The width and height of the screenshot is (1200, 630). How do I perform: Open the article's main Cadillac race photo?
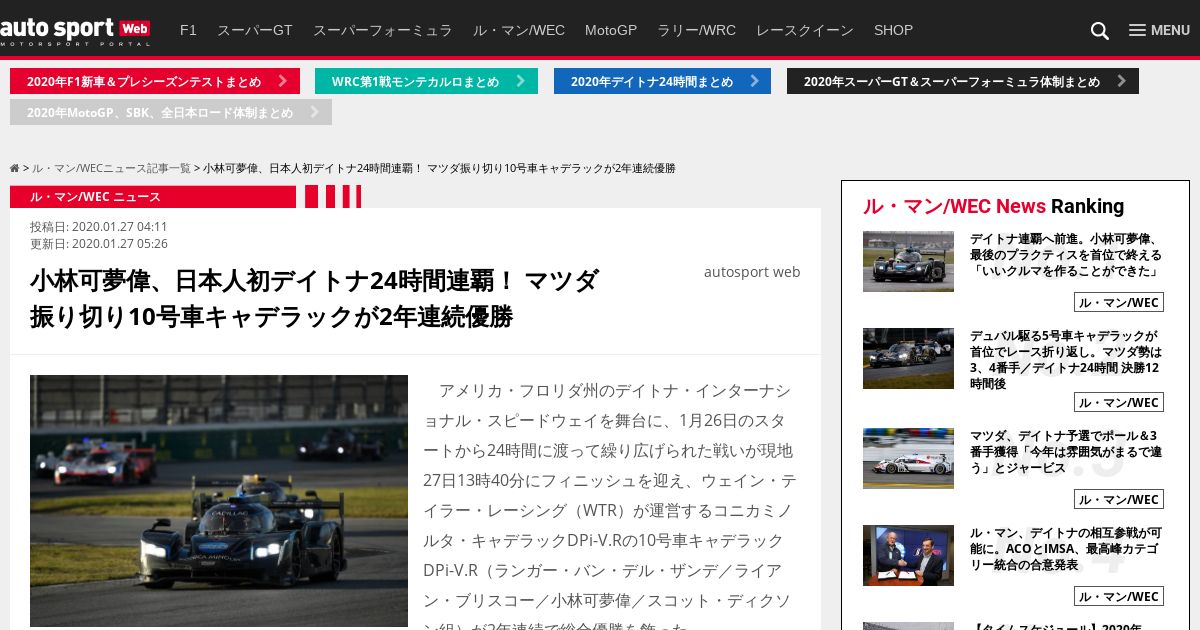219,501
